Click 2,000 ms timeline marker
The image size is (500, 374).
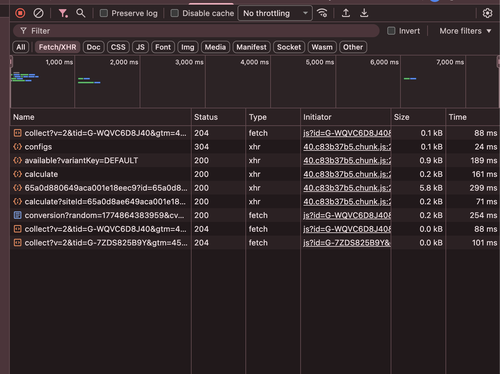(x=124, y=62)
